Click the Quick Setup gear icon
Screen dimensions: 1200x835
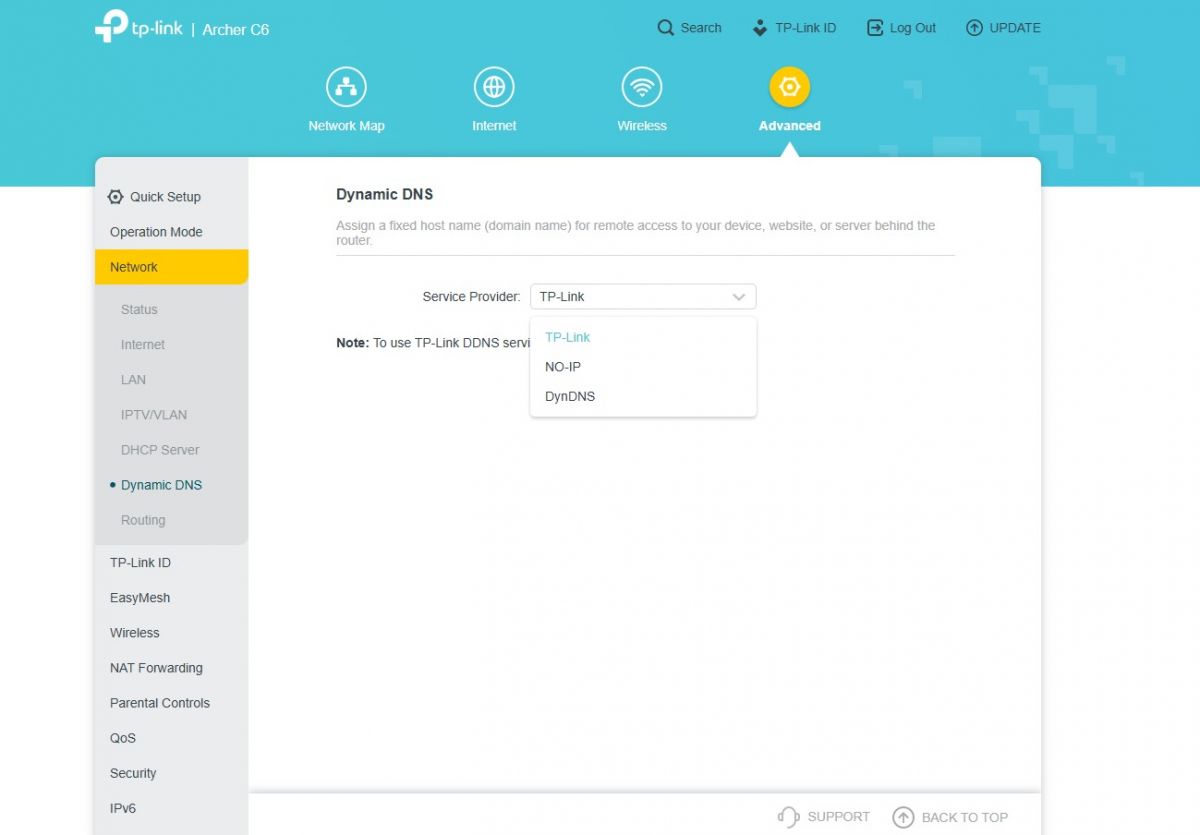tap(116, 197)
